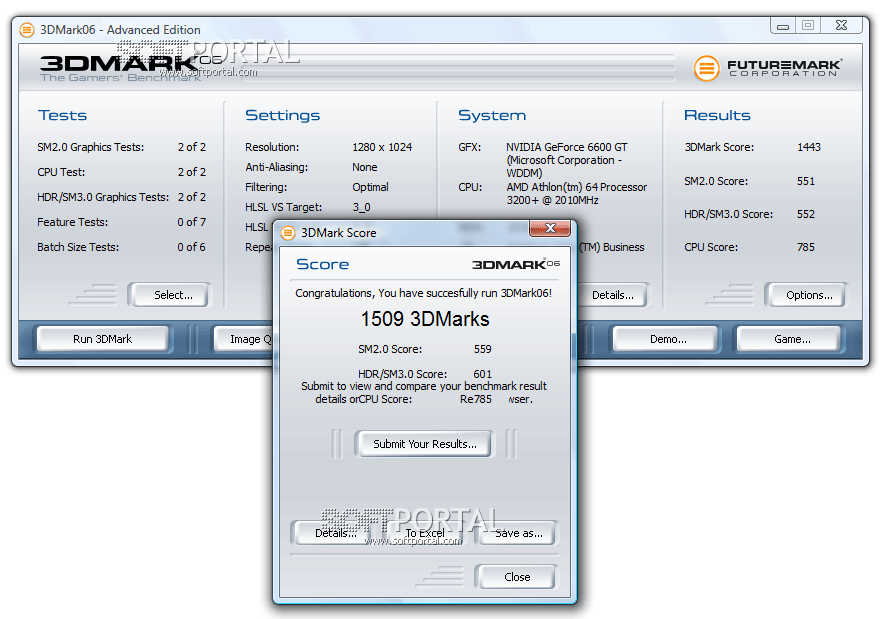
Task: Click Save as... in Score dialog
Action: click(x=518, y=533)
